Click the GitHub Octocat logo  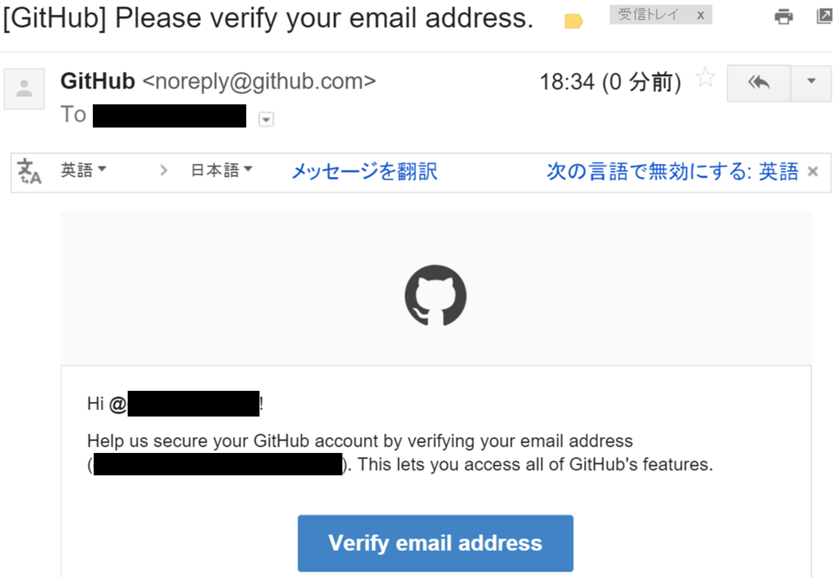coord(436,296)
